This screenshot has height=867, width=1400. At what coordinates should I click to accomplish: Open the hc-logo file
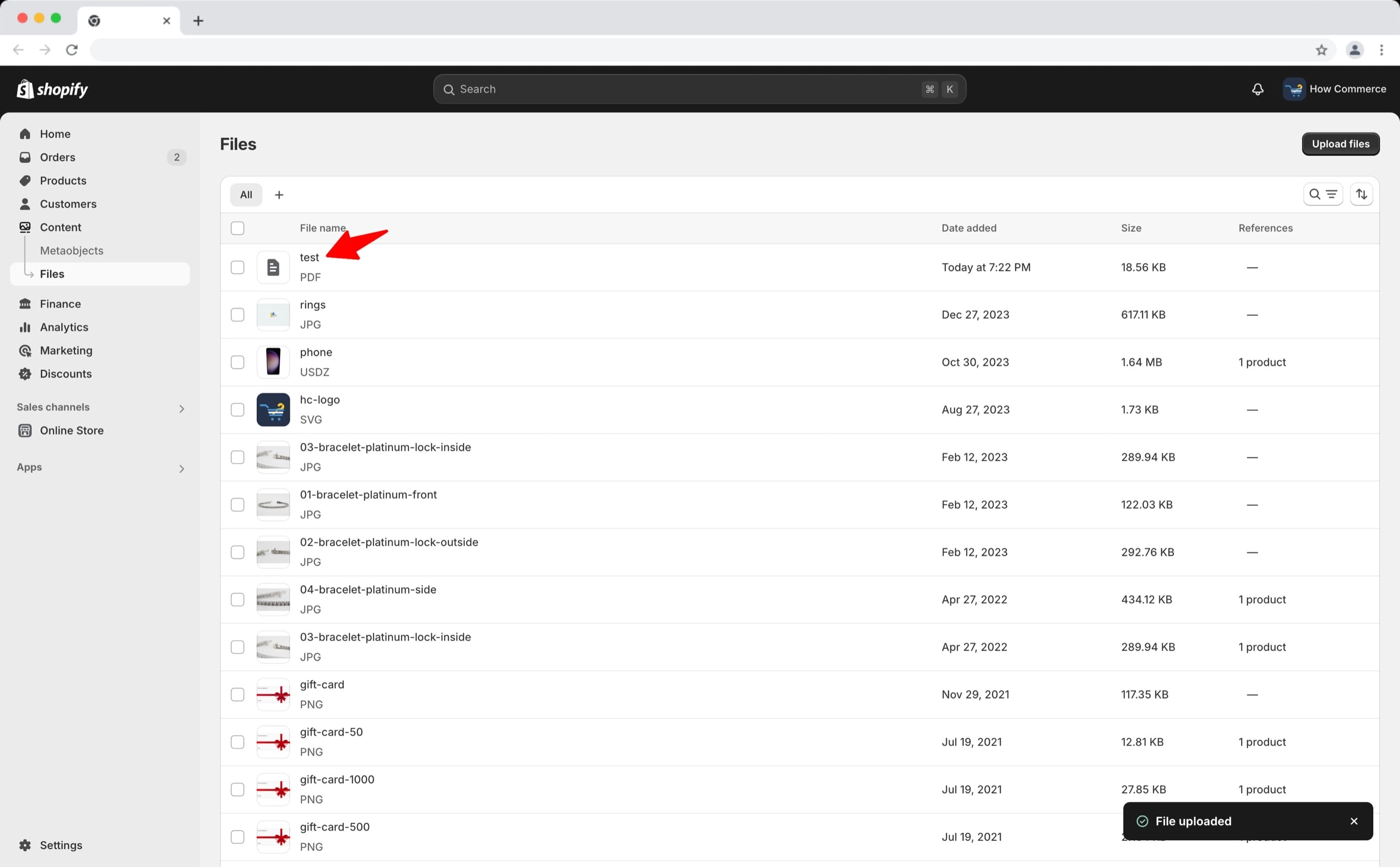click(x=319, y=399)
